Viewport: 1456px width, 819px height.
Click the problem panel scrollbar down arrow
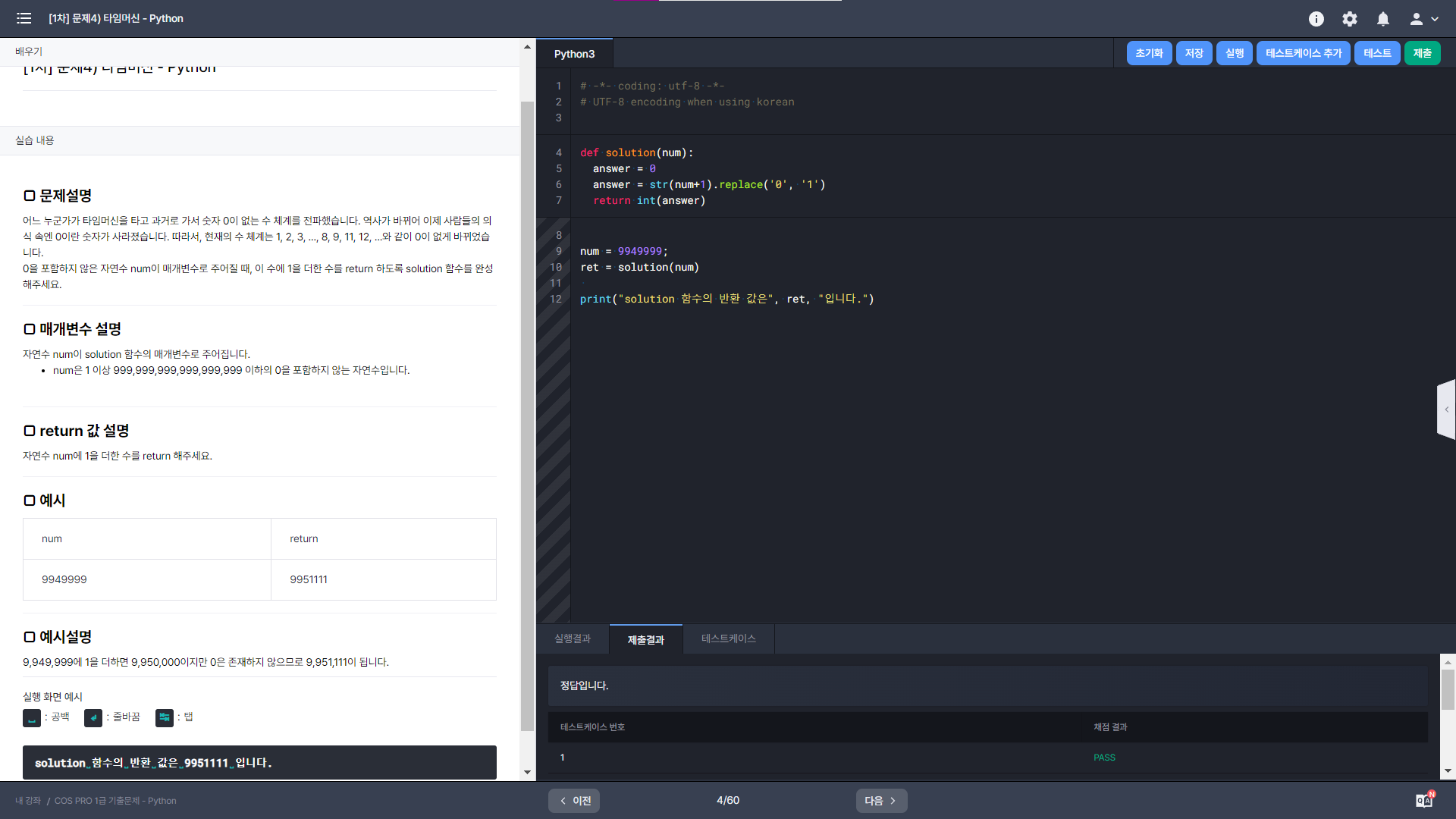(527, 772)
